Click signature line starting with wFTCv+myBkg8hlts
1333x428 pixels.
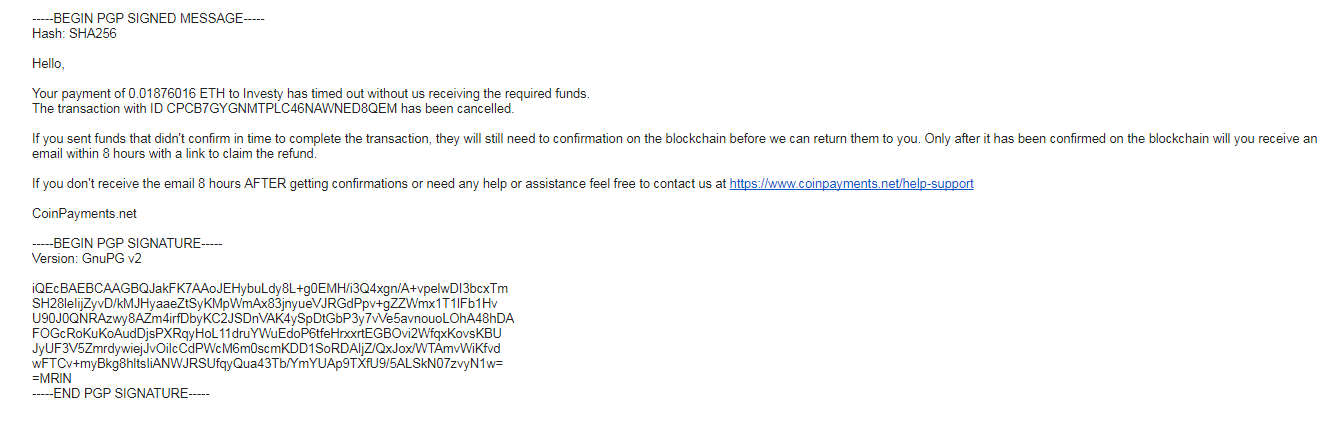(x=267, y=364)
